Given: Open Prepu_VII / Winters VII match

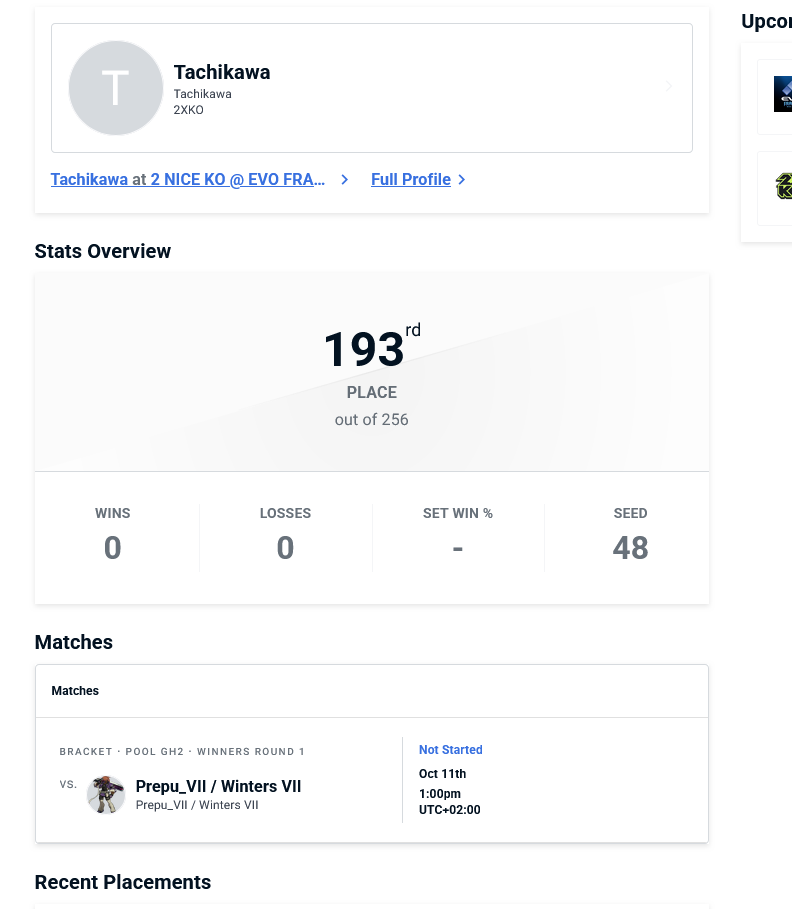Looking at the screenshot, I should [218, 786].
